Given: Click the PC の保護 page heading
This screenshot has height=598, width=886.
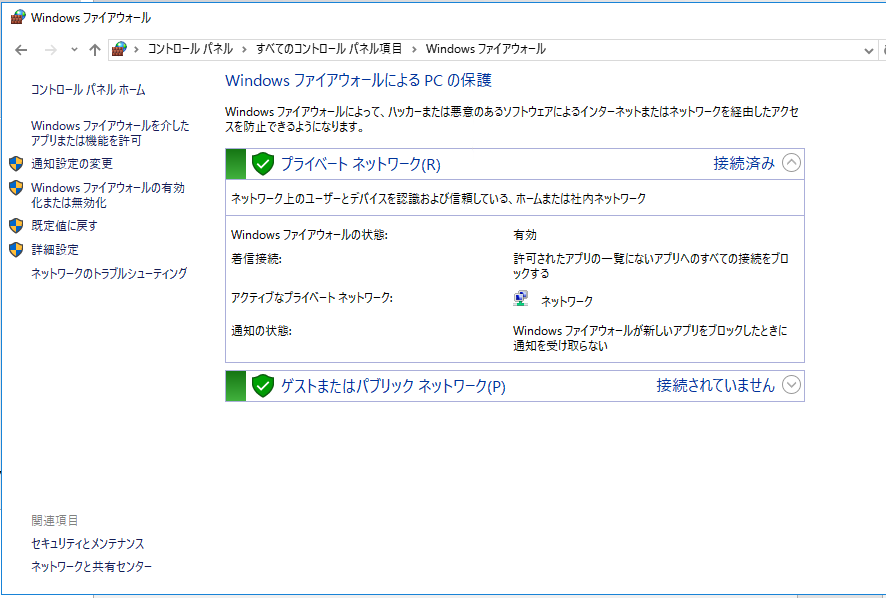Looking at the screenshot, I should point(358,80).
